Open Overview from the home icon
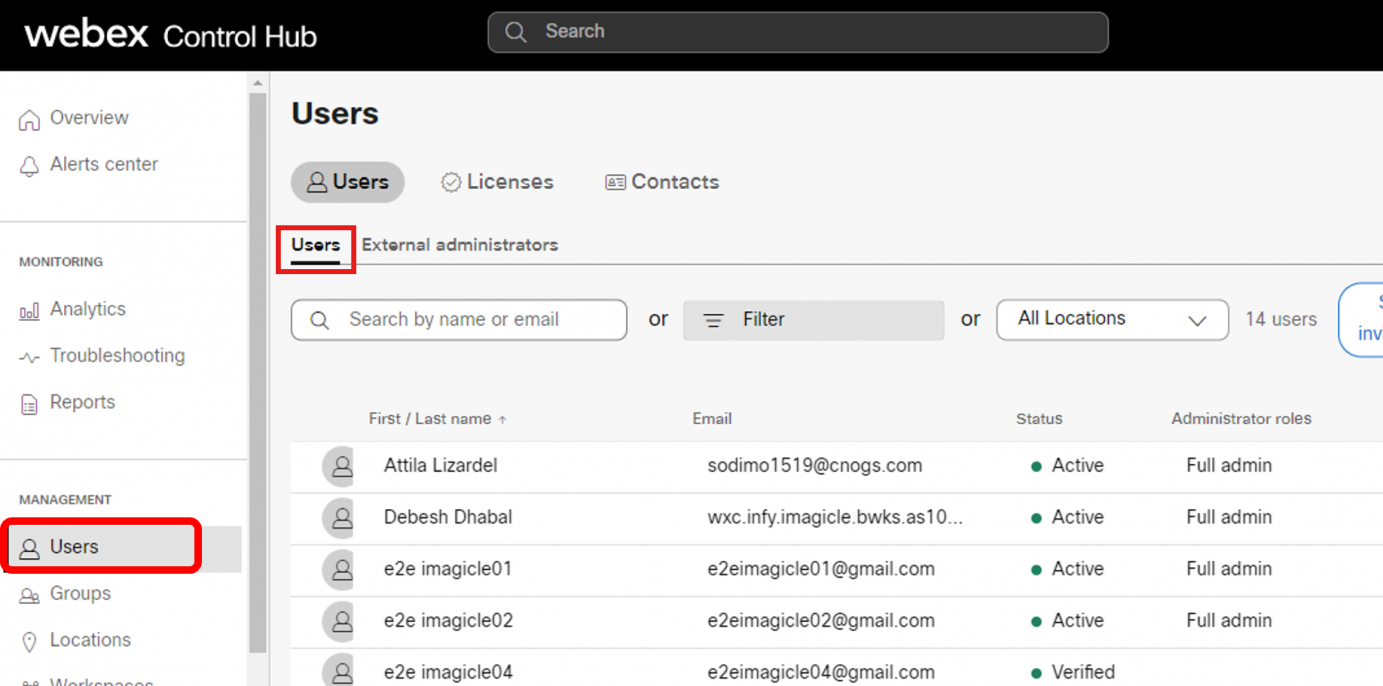This screenshot has width=1383, height=686. pyautogui.click(x=29, y=119)
